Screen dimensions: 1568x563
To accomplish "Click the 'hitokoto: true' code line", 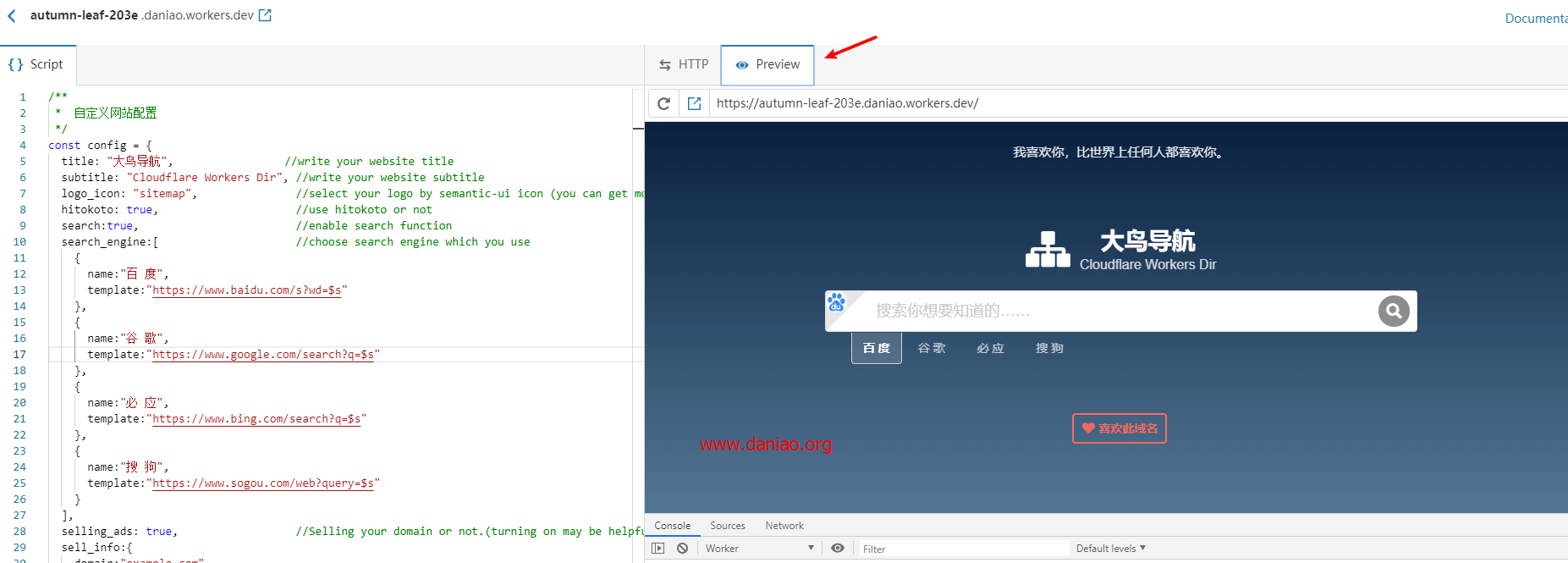I will point(109,210).
